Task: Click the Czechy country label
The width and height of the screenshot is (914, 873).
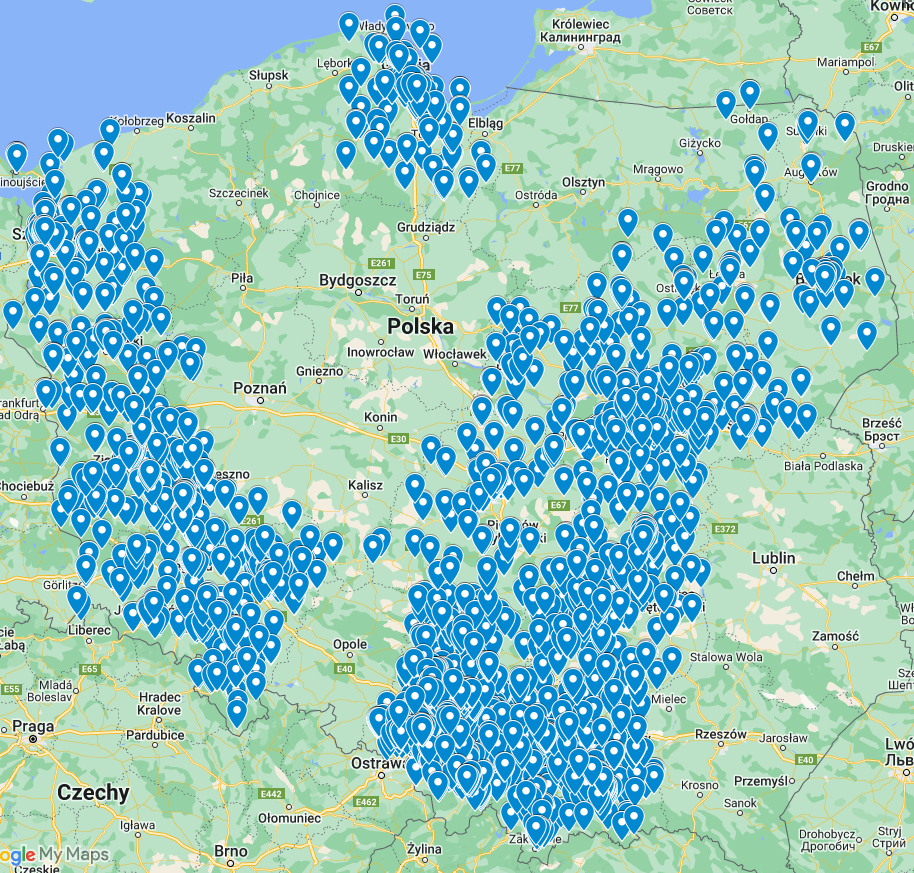Action: [x=93, y=793]
